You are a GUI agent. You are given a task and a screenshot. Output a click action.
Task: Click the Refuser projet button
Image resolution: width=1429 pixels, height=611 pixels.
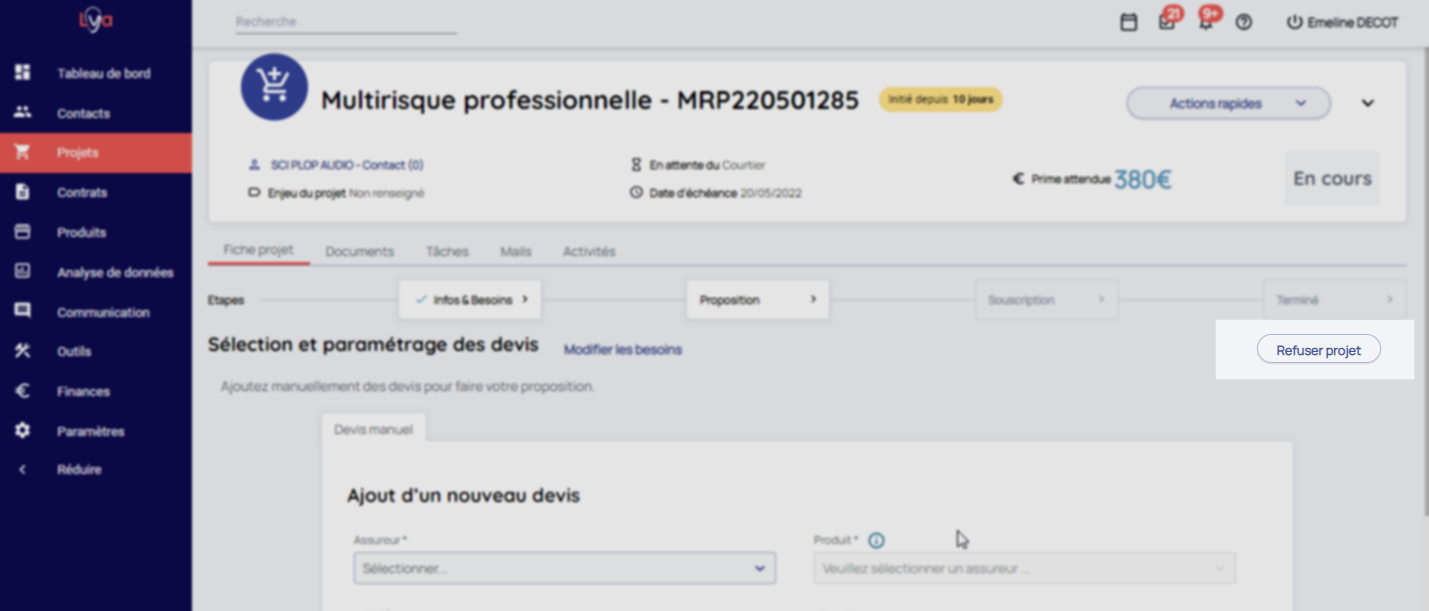[1318, 350]
